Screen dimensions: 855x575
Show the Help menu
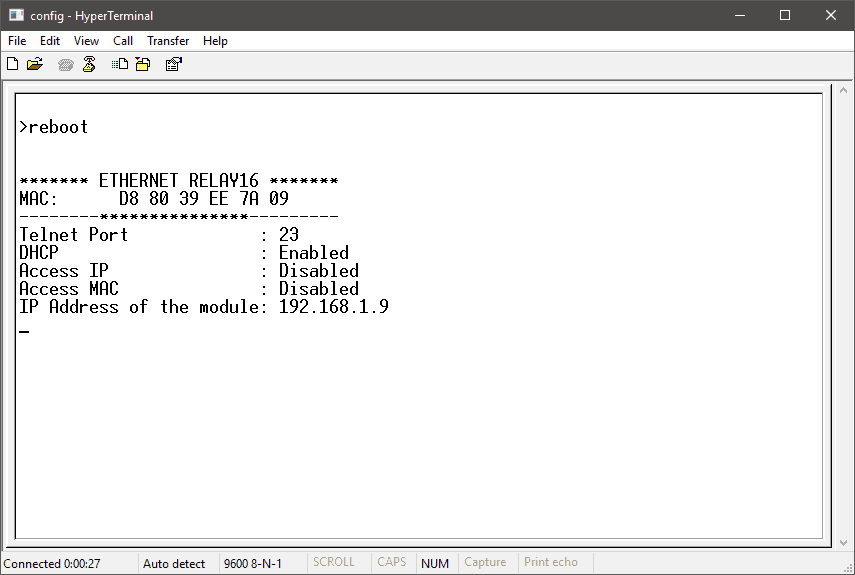coord(215,41)
